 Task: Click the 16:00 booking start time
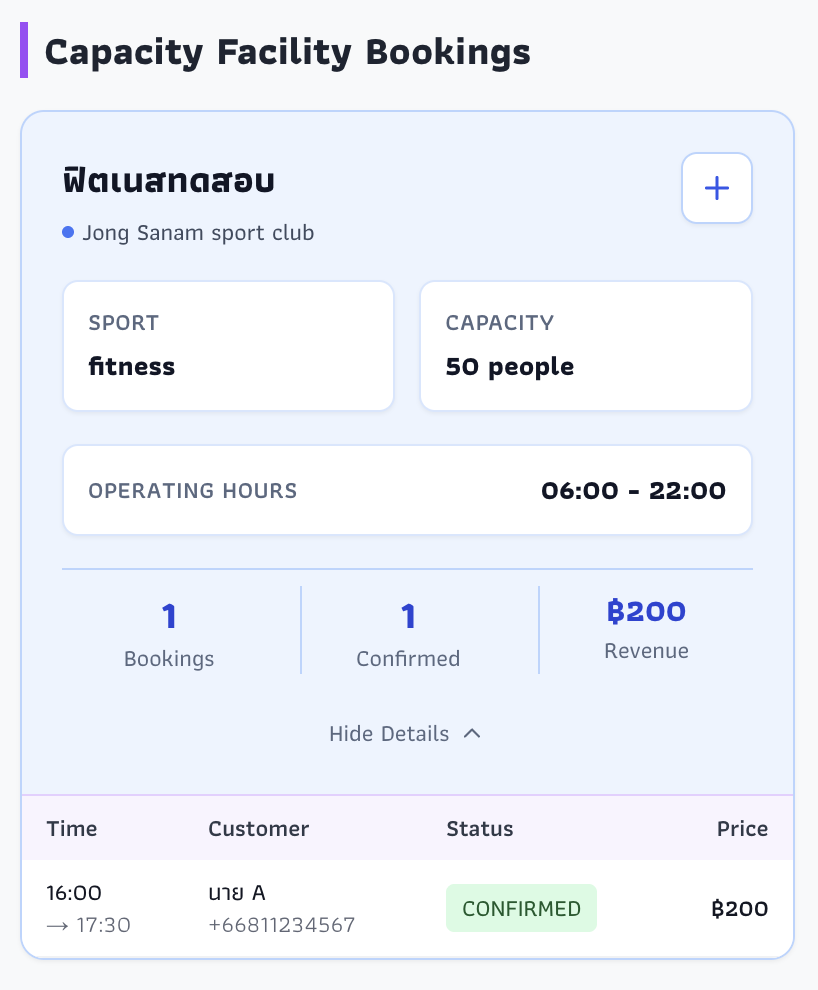pyautogui.click(x=74, y=893)
